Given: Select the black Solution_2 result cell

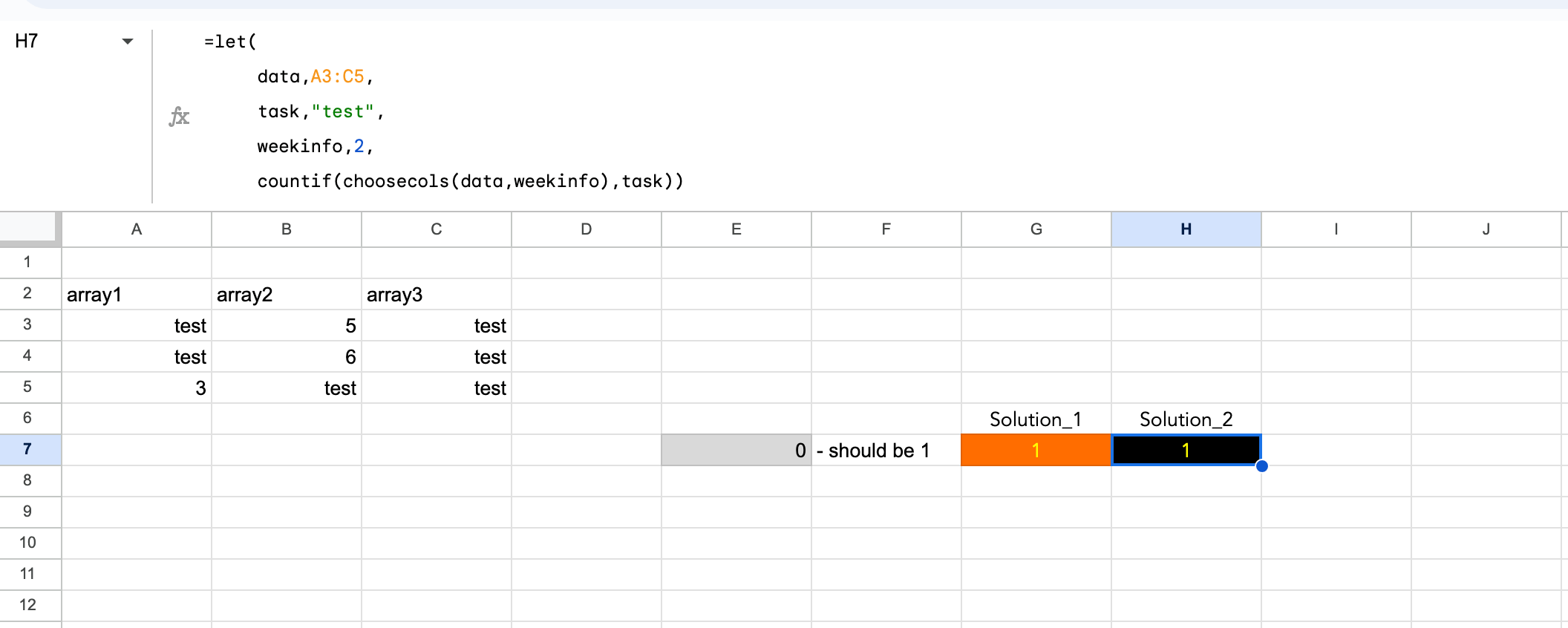Looking at the screenshot, I should coord(1186,451).
